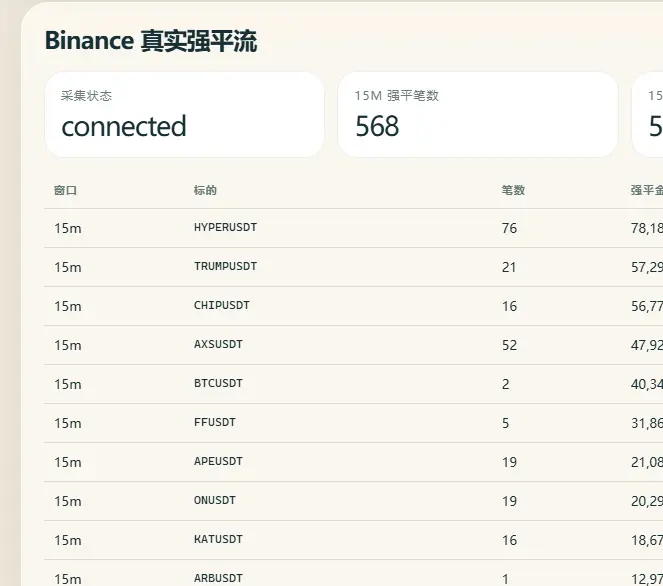The height and width of the screenshot is (586, 663).
Task: Click the partially visible 强平金 column header
Action: 647,190
